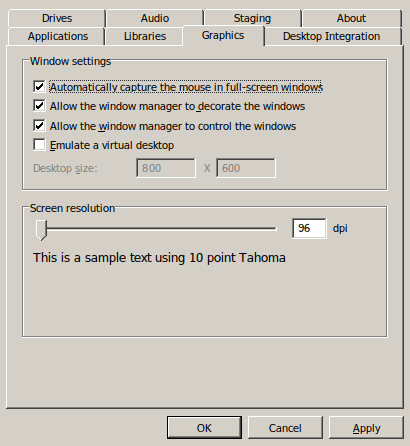The width and height of the screenshot is (410, 446).
Task: Click the desktop width field showing 800
Action: click(166, 168)
